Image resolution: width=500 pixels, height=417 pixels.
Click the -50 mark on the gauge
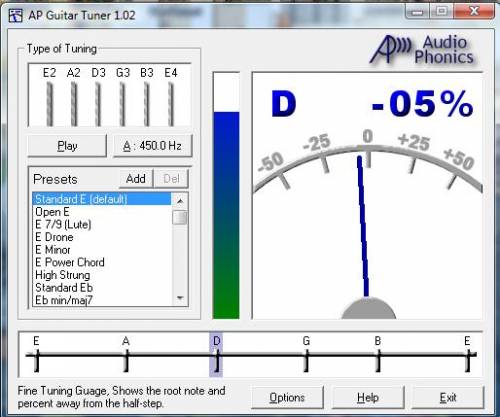coord(271,162)
